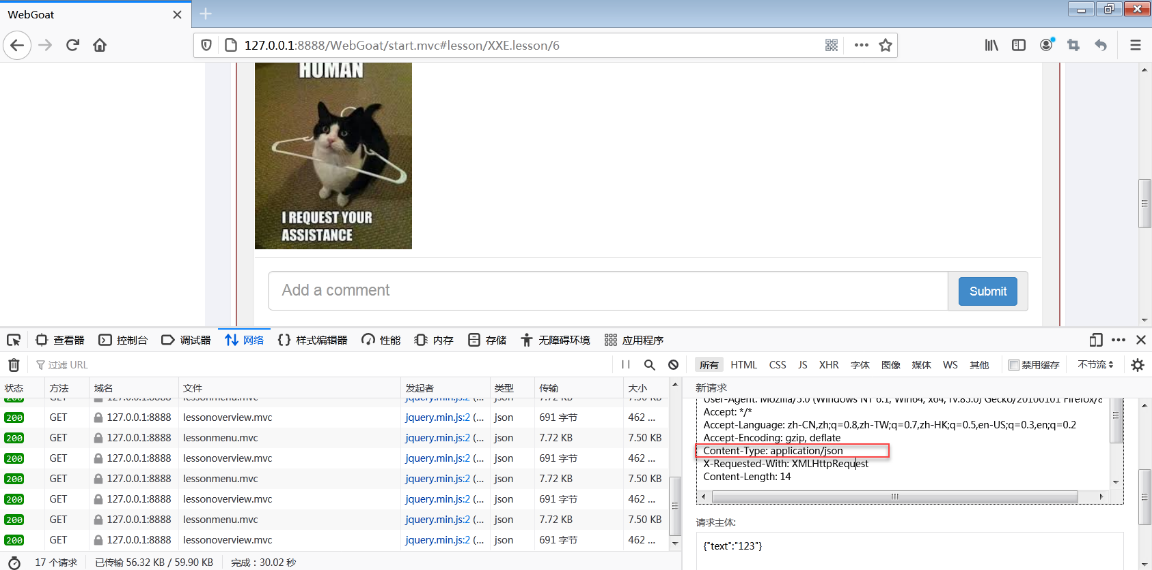Pause network recording in devtools
This screenshot has height=570, width=1152.
[x=625, y=364]
